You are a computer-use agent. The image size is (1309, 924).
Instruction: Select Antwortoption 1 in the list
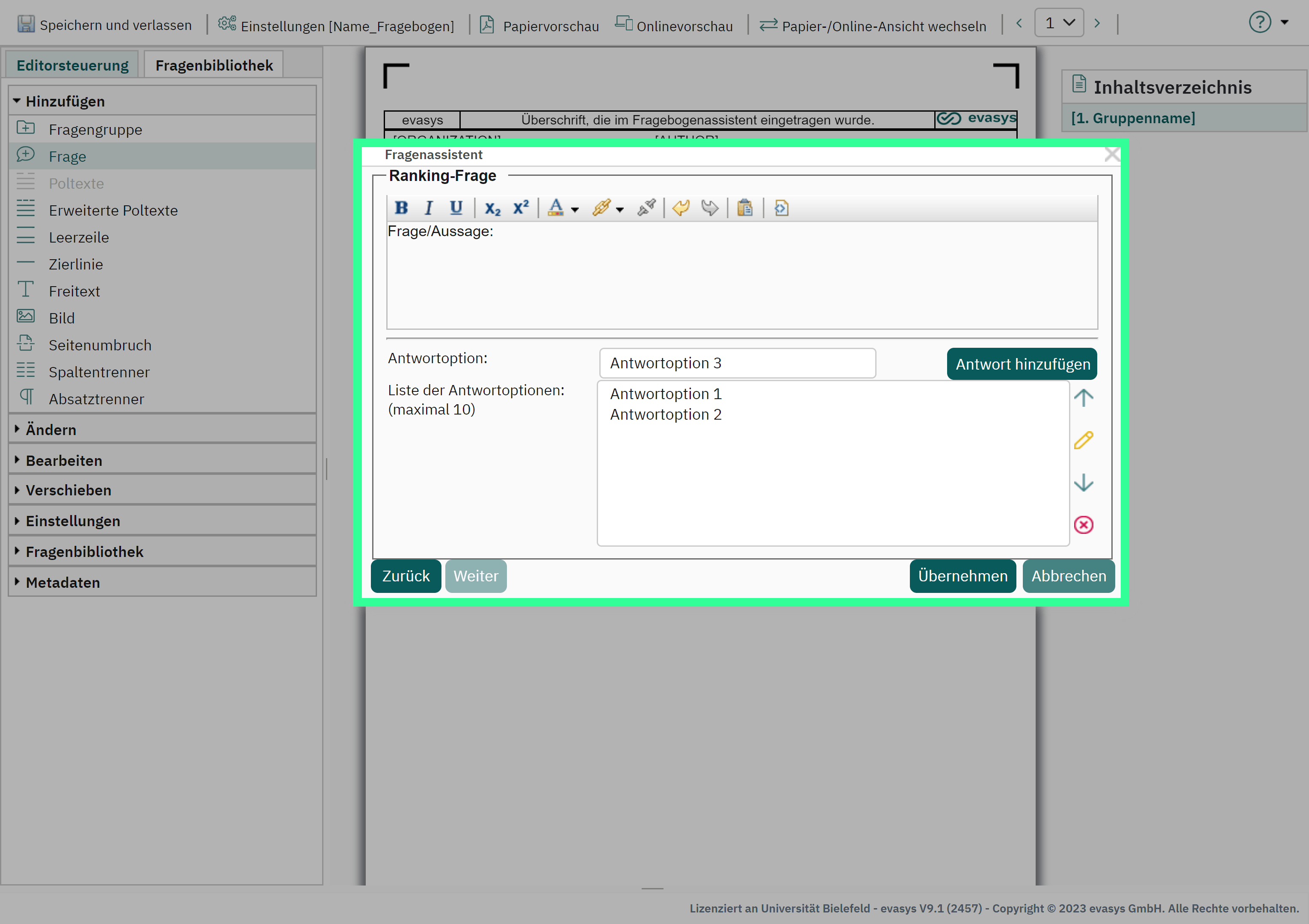[x=666, y=394]
